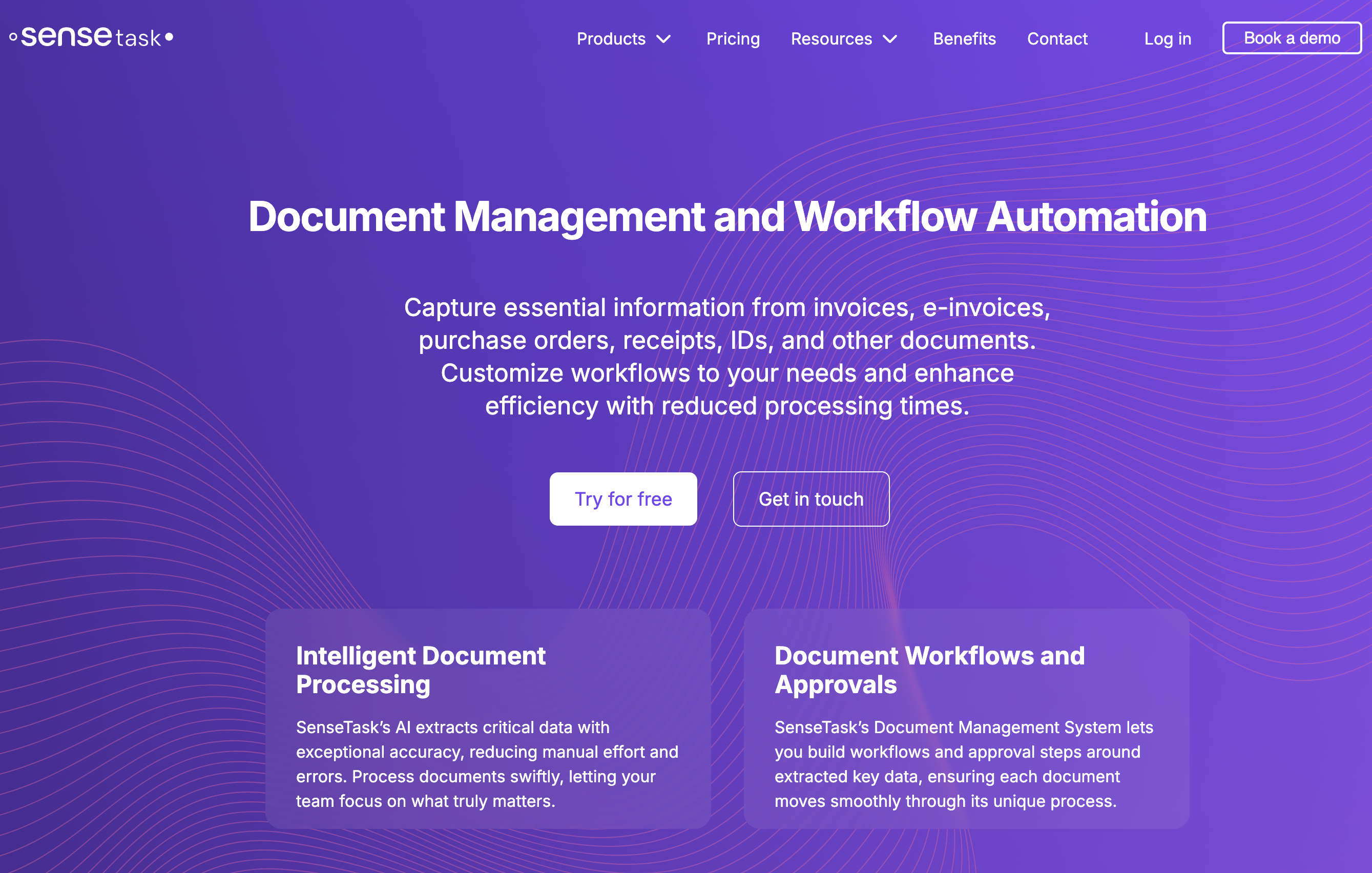Screen dimensions: 1372x873
Task: Click the Document Management and Workflow Automation headline
Action: click(x=727, y=217)
